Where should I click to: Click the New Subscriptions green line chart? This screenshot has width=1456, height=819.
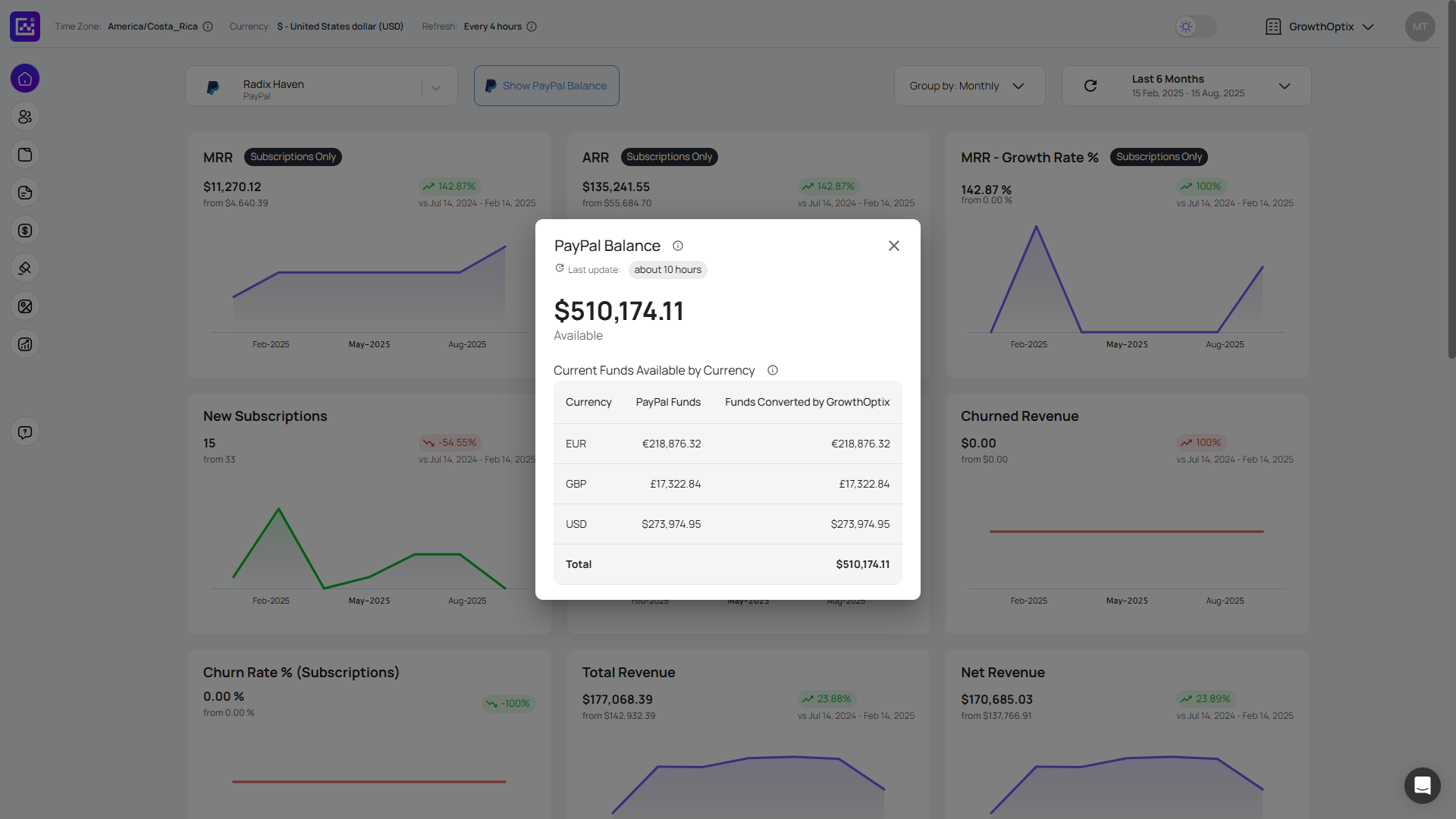pos(369,548)
